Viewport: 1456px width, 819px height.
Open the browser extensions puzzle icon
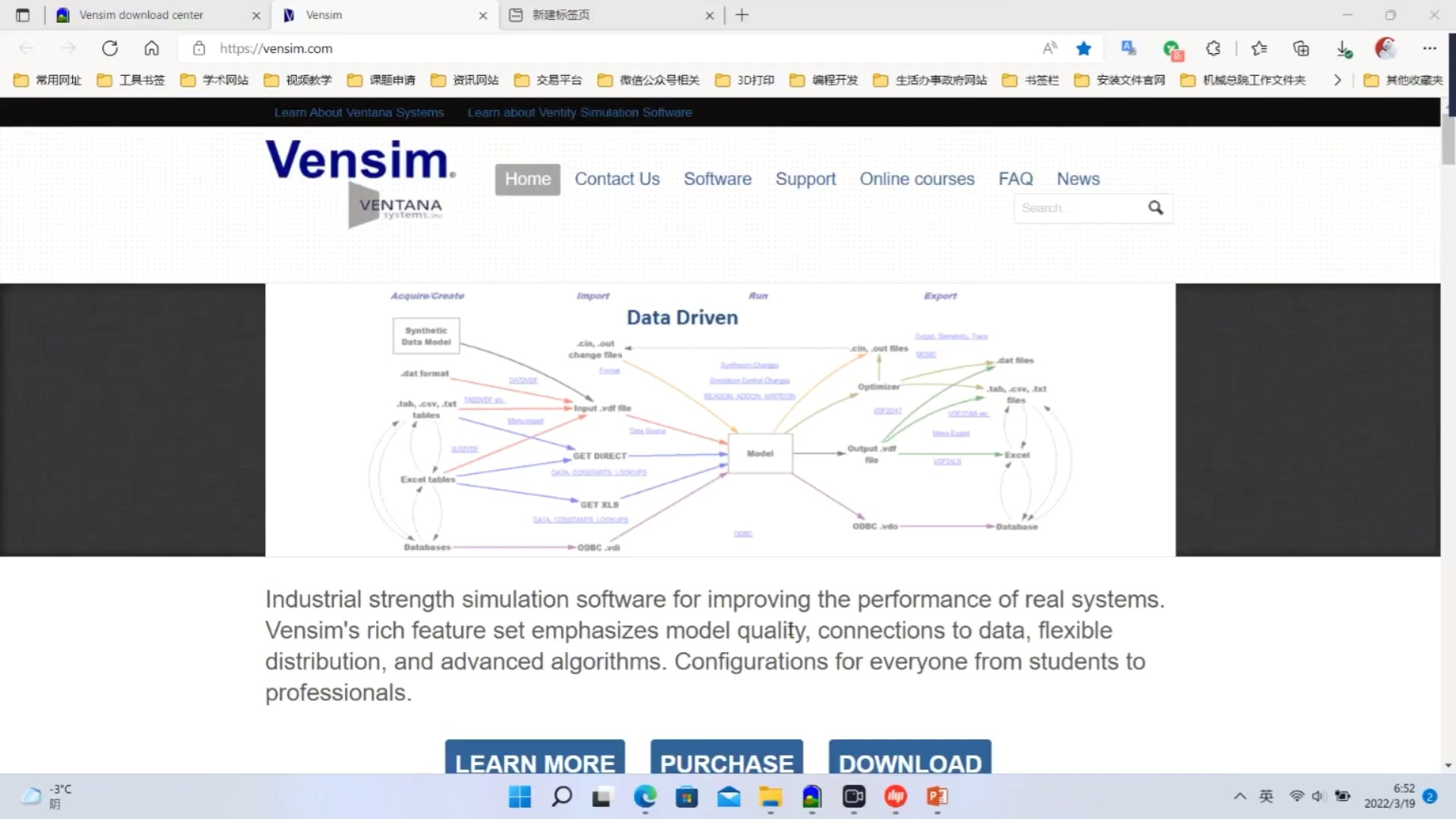1213,49
